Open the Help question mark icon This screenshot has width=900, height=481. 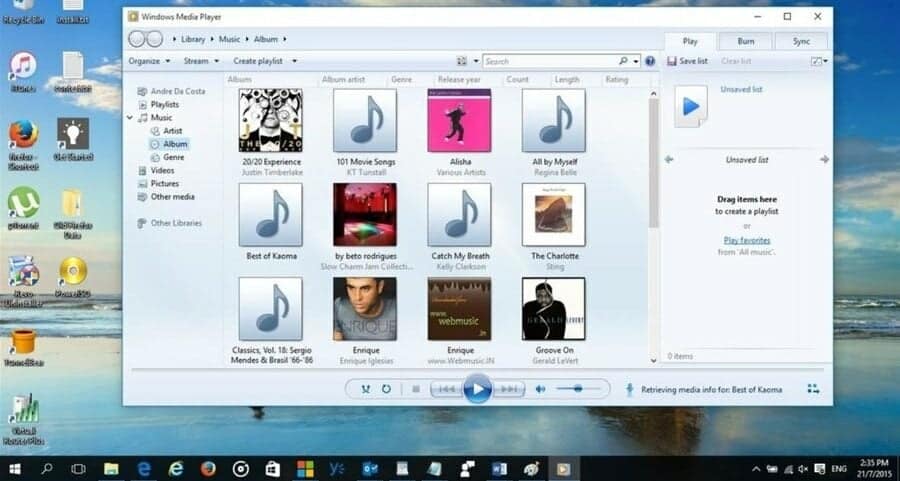tap(650, 61)
